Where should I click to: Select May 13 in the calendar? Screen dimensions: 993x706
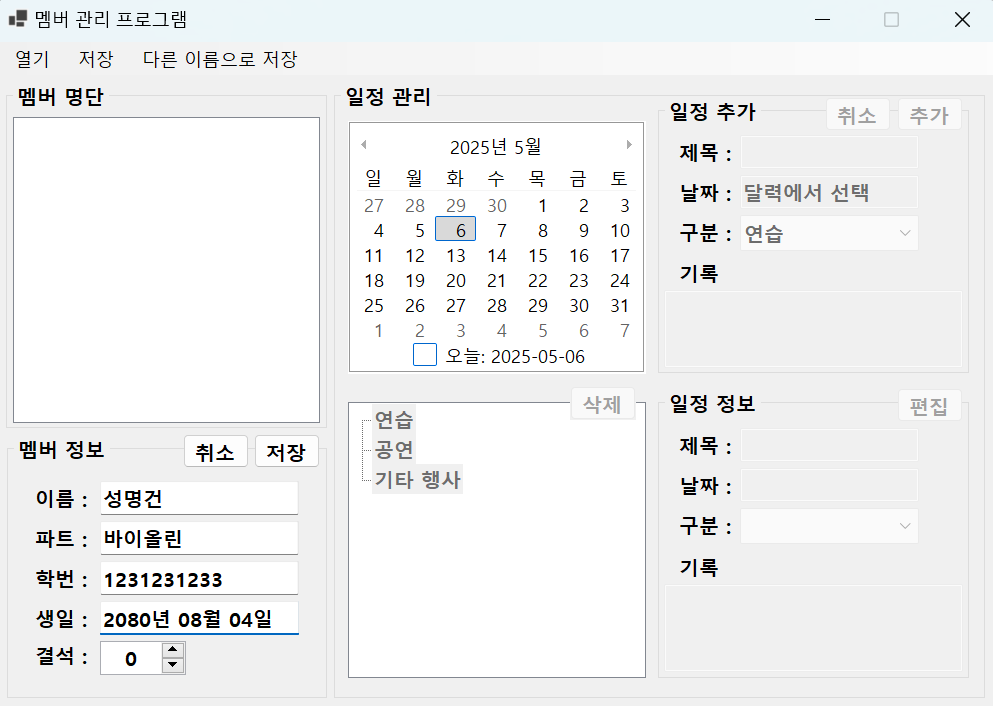point(455,255)
